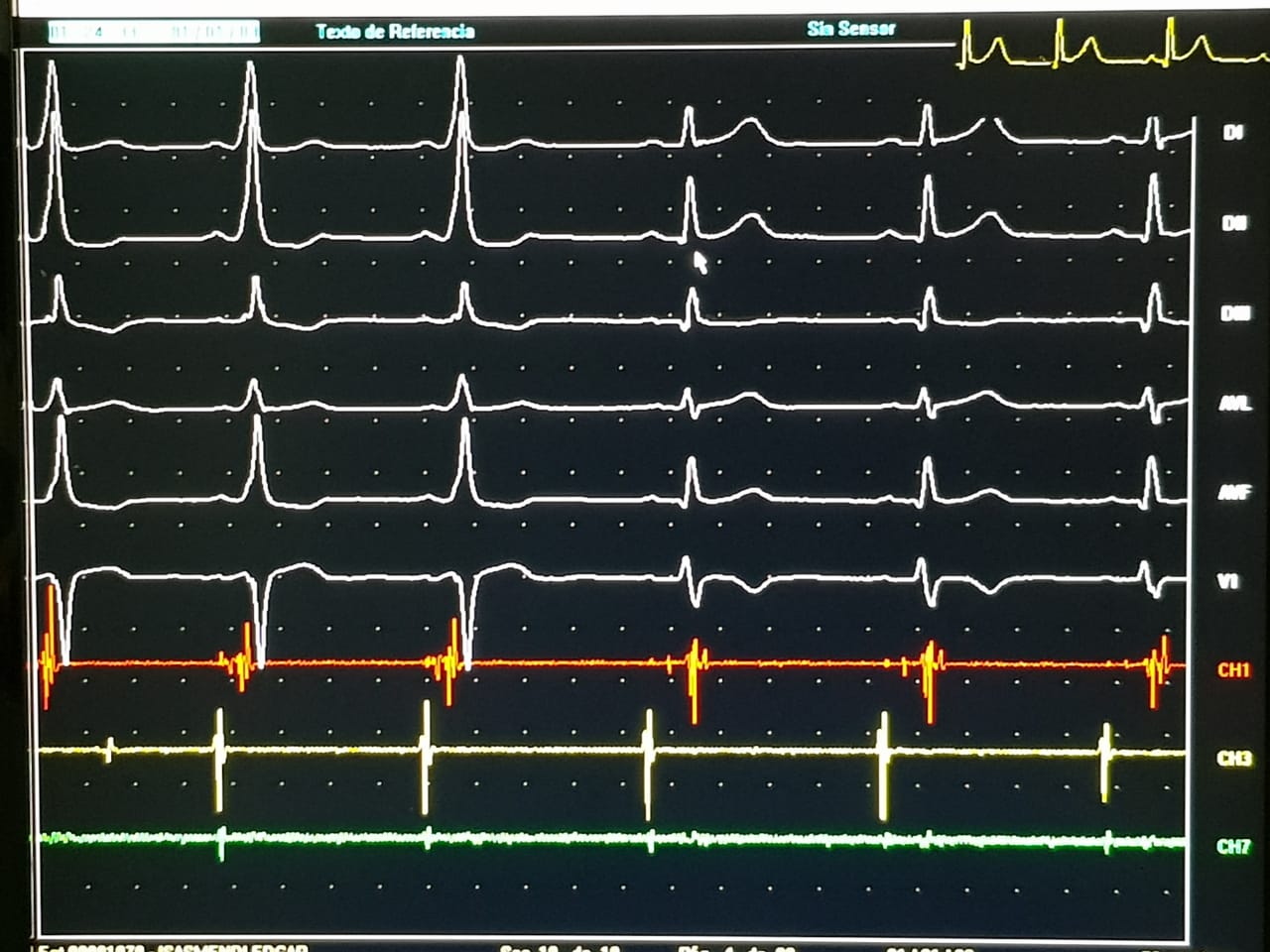Click the patient name text in bottom status bar
This screenshot has height=952, width=1270.
coord(233,948)
